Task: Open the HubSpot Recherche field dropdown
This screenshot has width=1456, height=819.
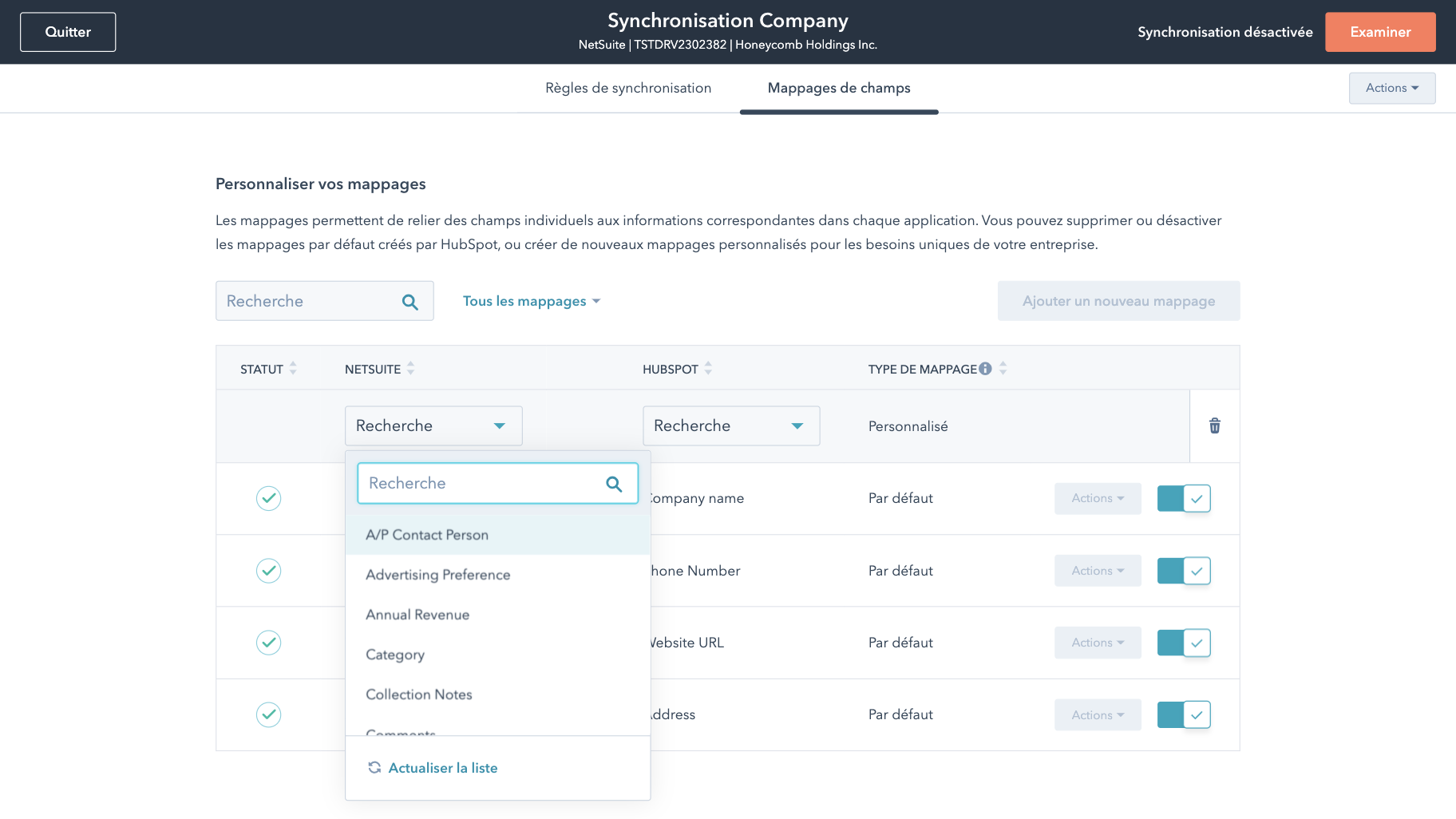Action: click(x=731, y=425)
